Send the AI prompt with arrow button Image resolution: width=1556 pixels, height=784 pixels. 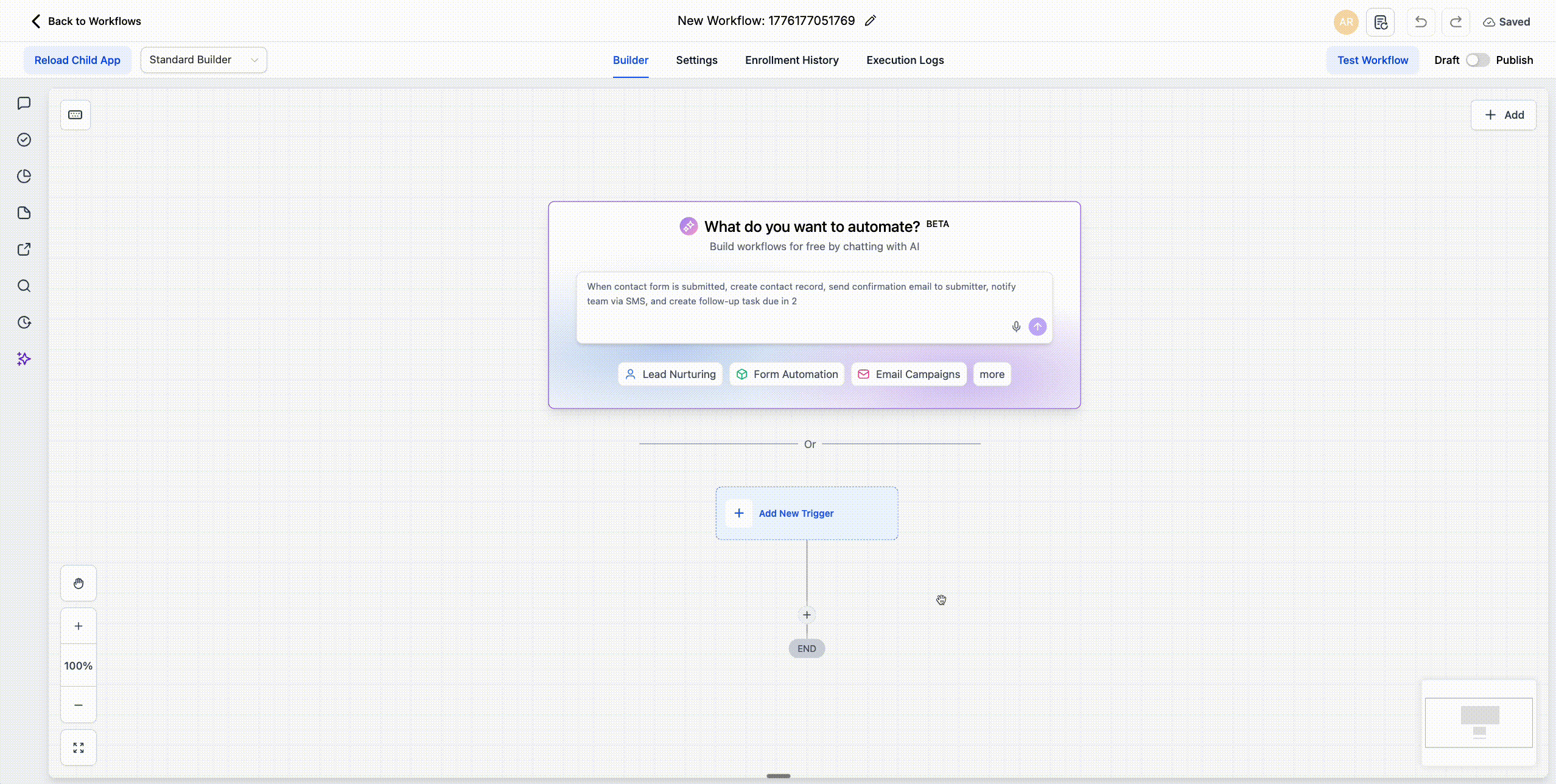(1037, 327)
